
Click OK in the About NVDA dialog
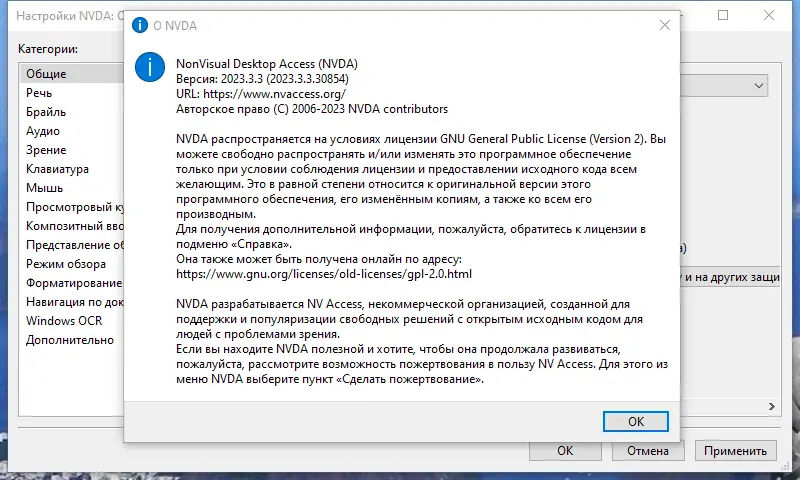point(635,421)
